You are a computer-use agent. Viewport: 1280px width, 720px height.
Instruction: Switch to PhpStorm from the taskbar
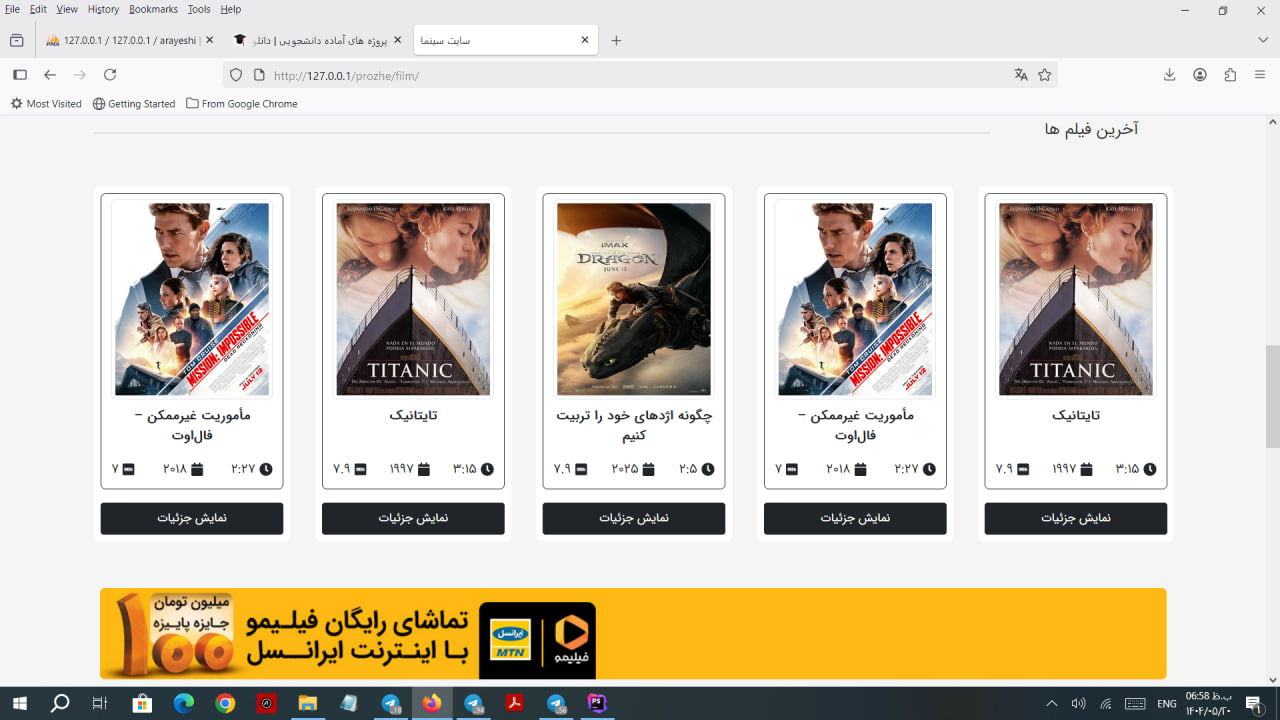[597, 704]
